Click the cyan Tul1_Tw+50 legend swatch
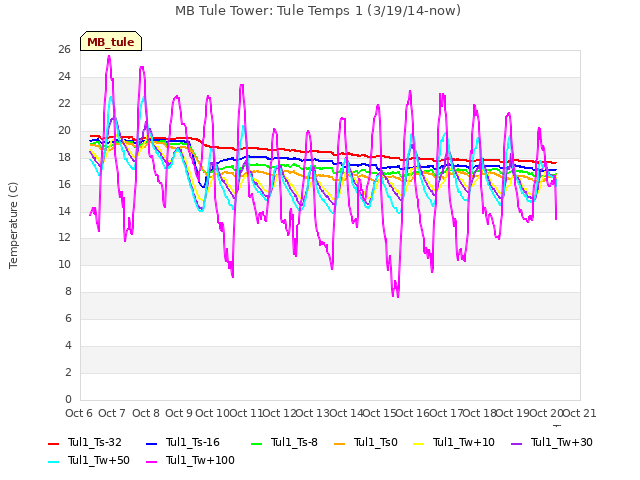The width and height of the screenshot is (640, 480). point(54,462)
